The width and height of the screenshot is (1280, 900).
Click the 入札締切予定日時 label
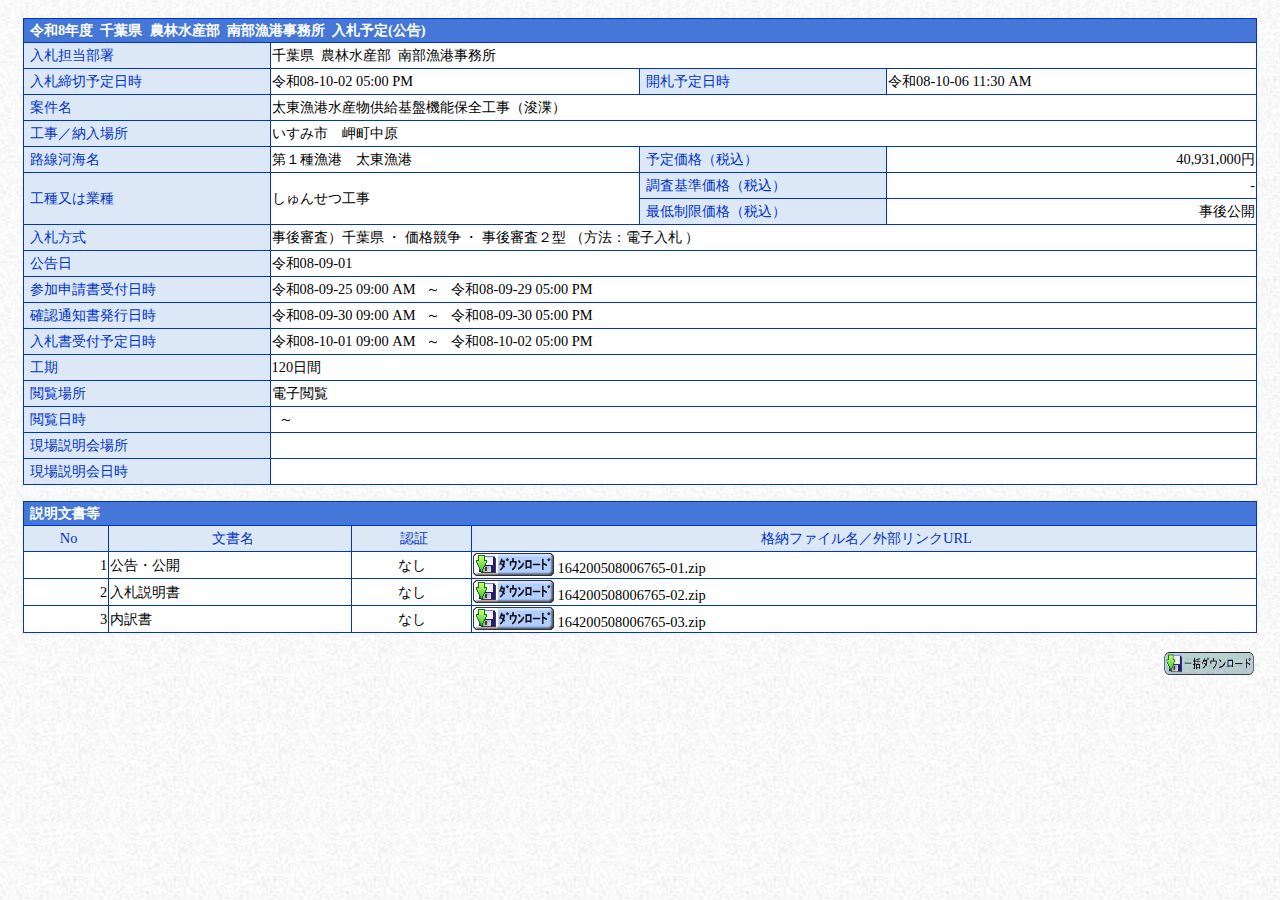(147, 81)
